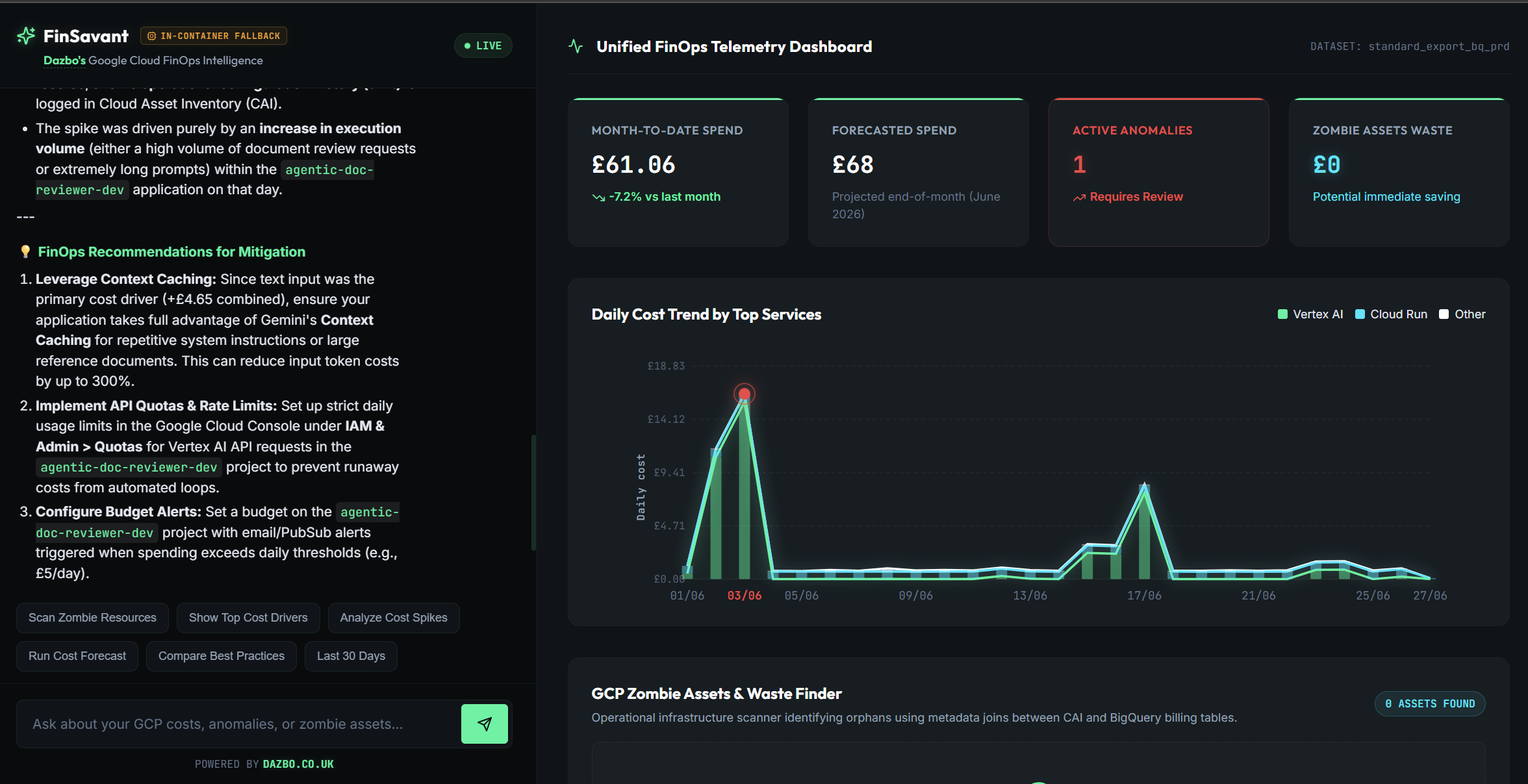The height and width of the screenshot is (784, 1528).
Task: Click Scan Zombie Resources suggestion
Action: pyautogui.click(x=92, y=618)
